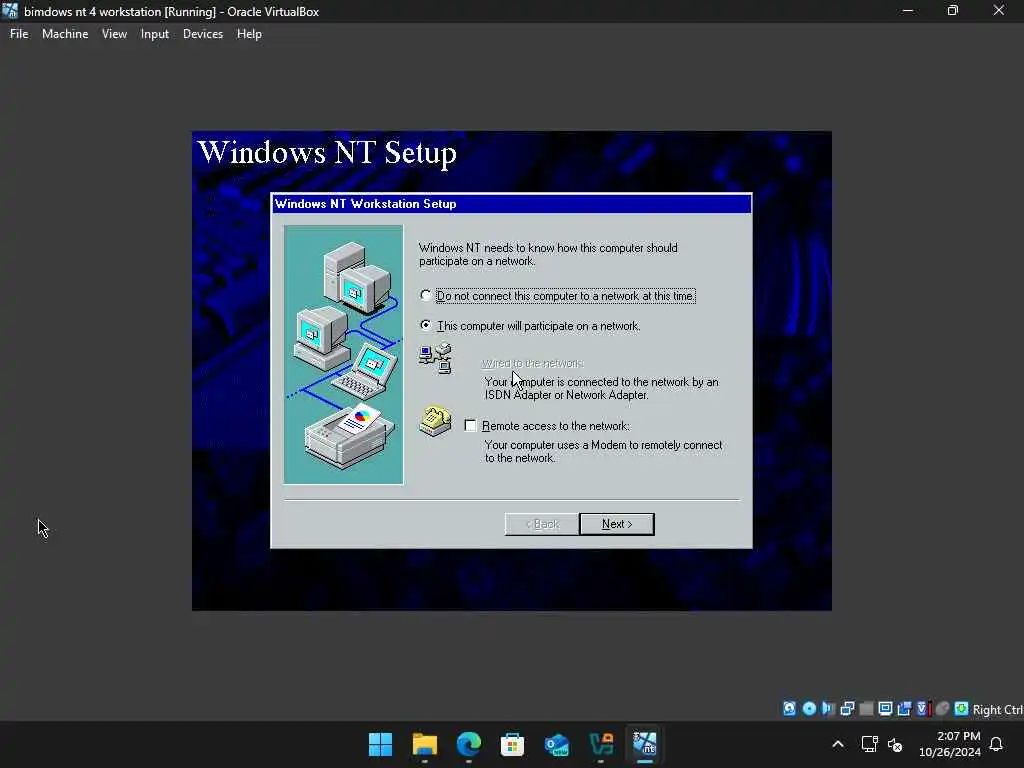Viewport: 1024px width, 768px height.
Task: Open Outlook from the taskbar
Action: pos(556,744)
